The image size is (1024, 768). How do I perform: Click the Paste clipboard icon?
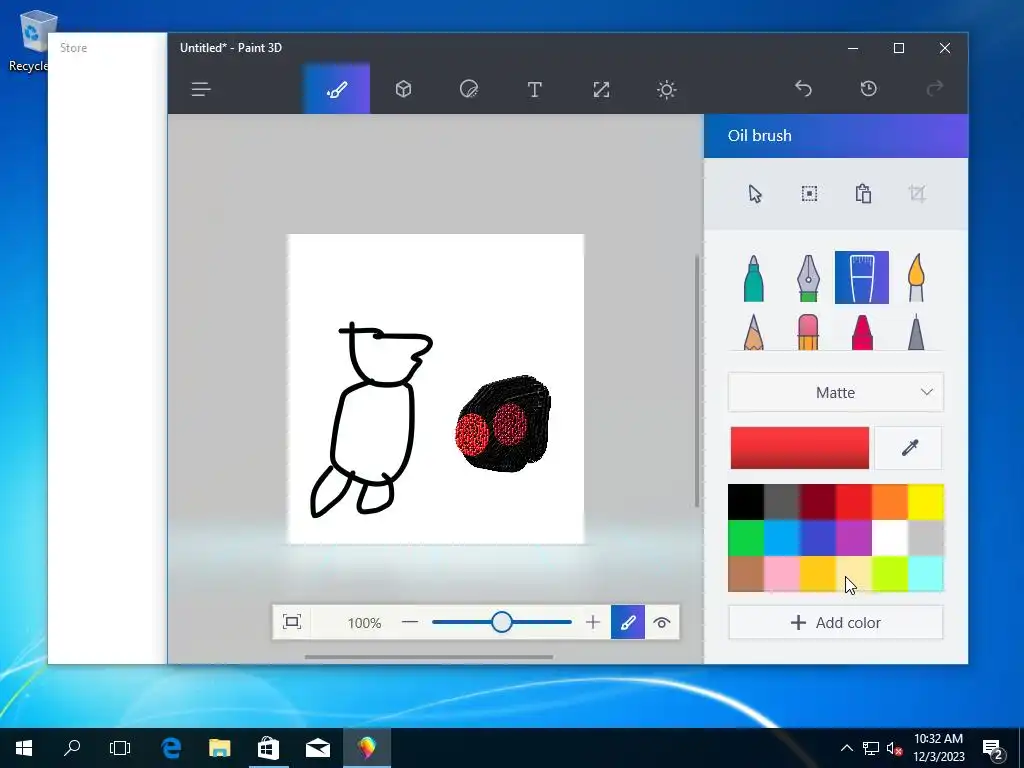863,193
